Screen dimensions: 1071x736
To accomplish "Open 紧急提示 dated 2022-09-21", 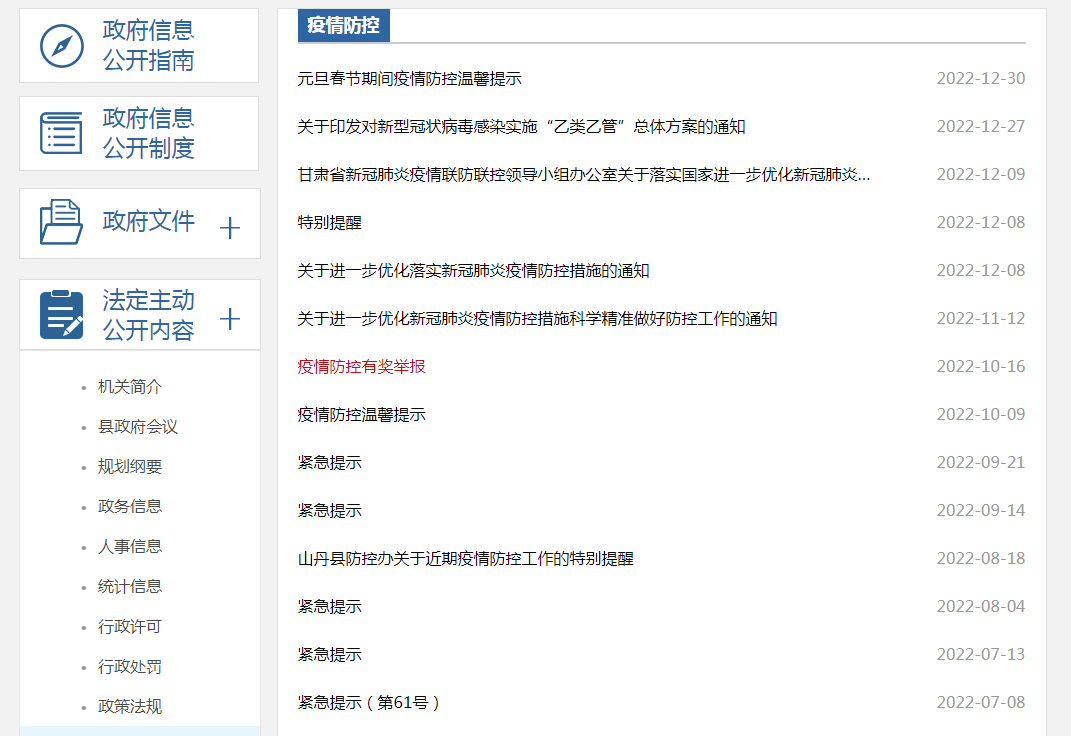I will [329, 462].
